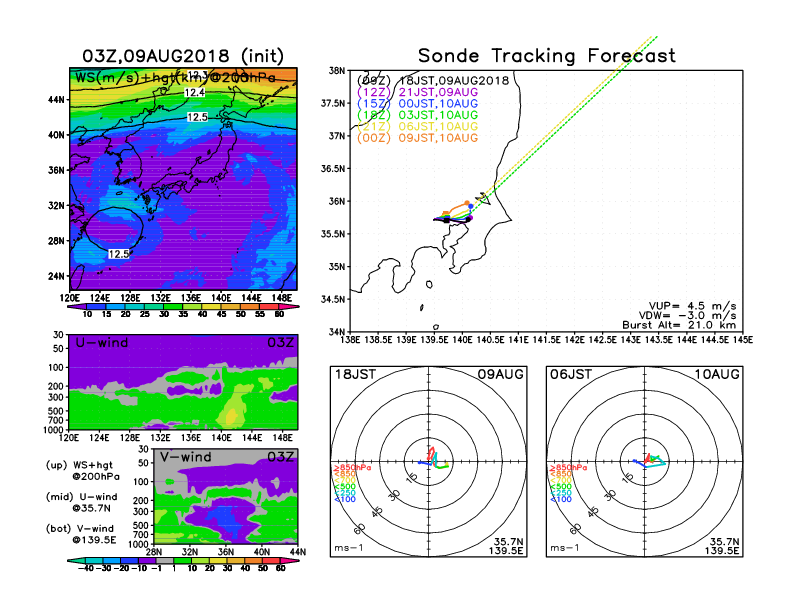Select the (18Z) 03JST,10AUG legend entry
Image resolution: width=792 pixels, height=612 pixels.
tap(422, 115)
